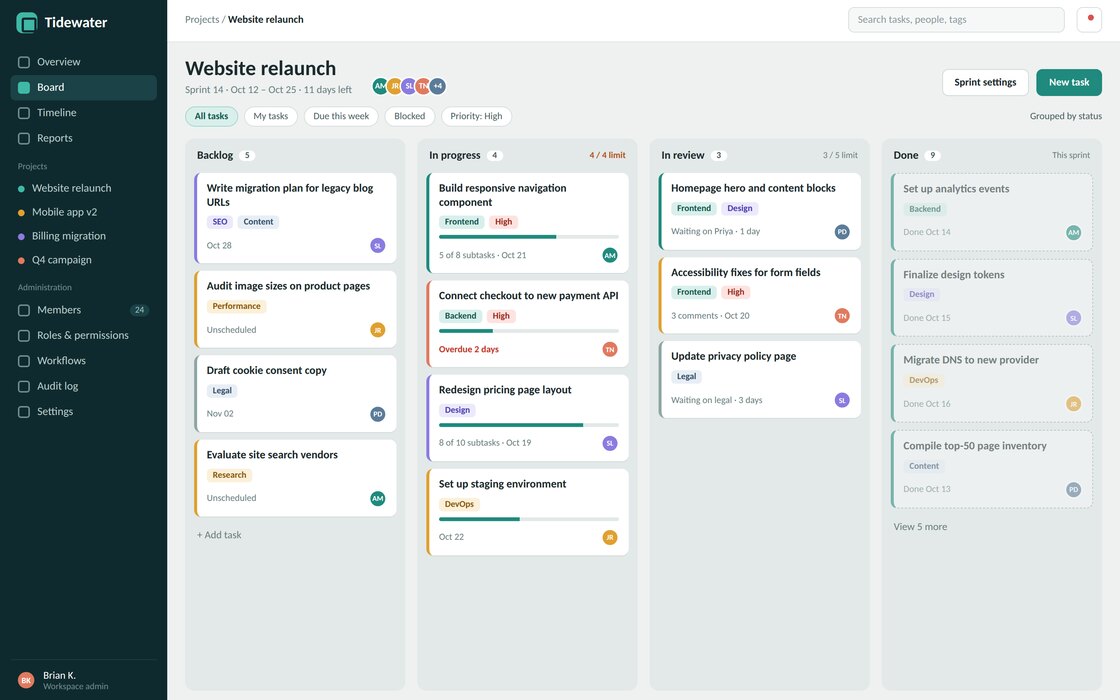Click SL avatar on the migration plan card
This screenshot has height=700, width=1120.
pos(378,246)
